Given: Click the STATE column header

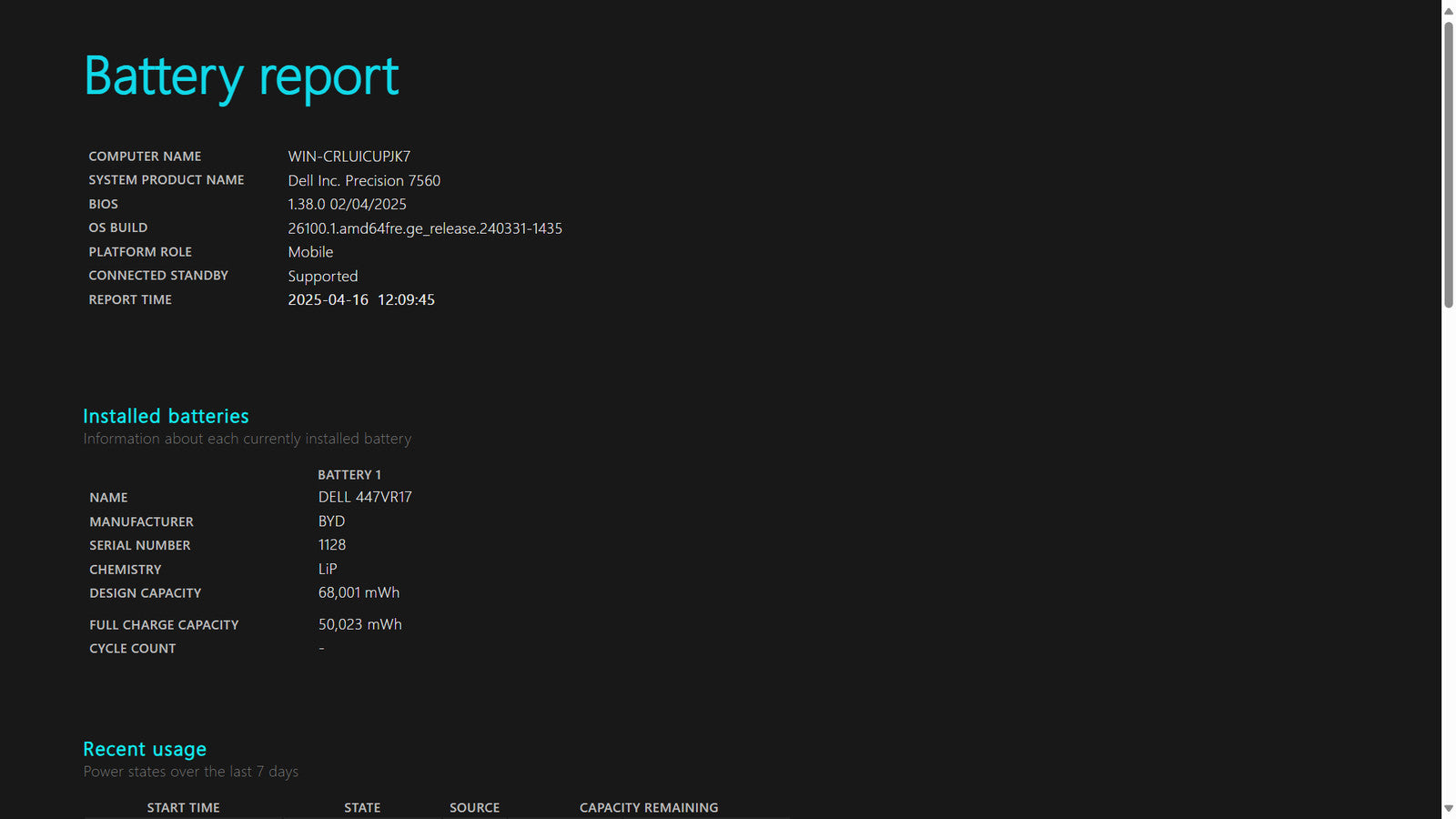Looking at the screenshot, I should click(x=362, y=808).
